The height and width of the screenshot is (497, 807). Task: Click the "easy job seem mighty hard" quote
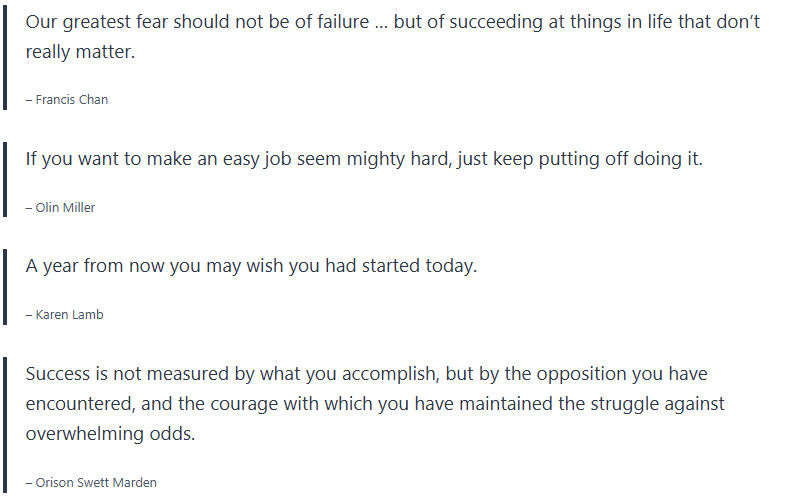pyautogui.click(x=364, y=159)
